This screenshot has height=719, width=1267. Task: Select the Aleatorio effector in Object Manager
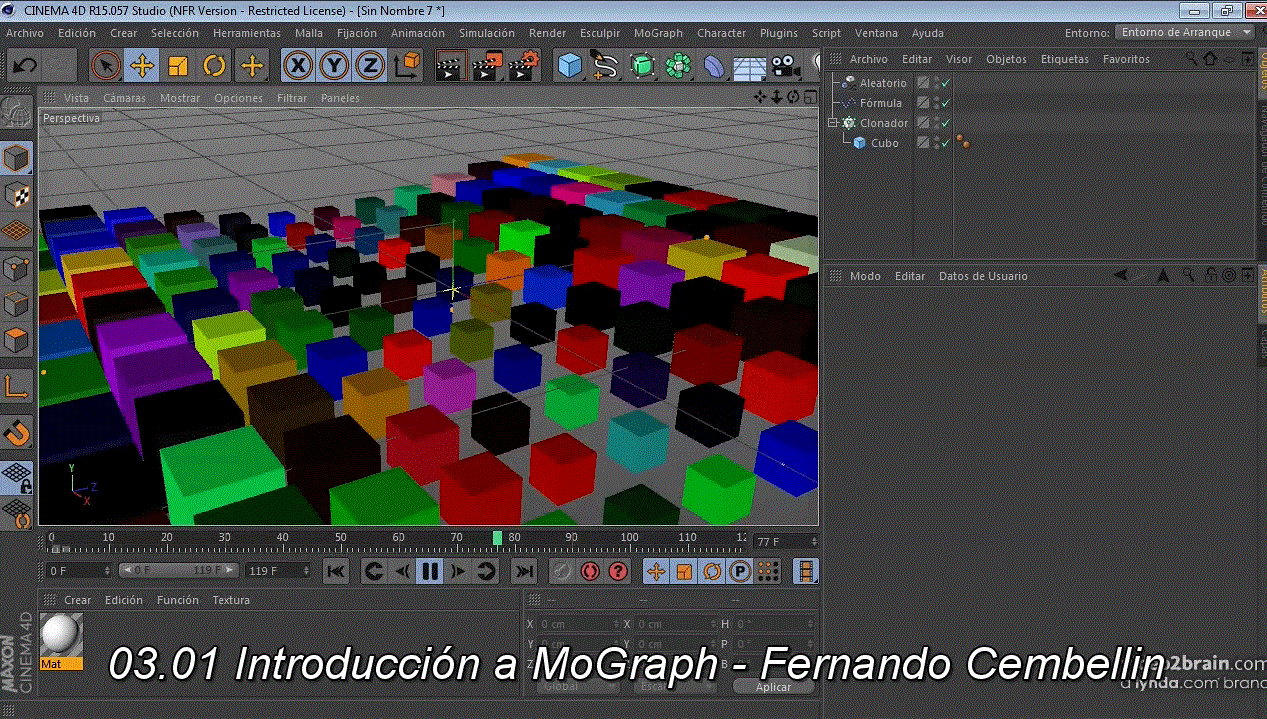883,83
